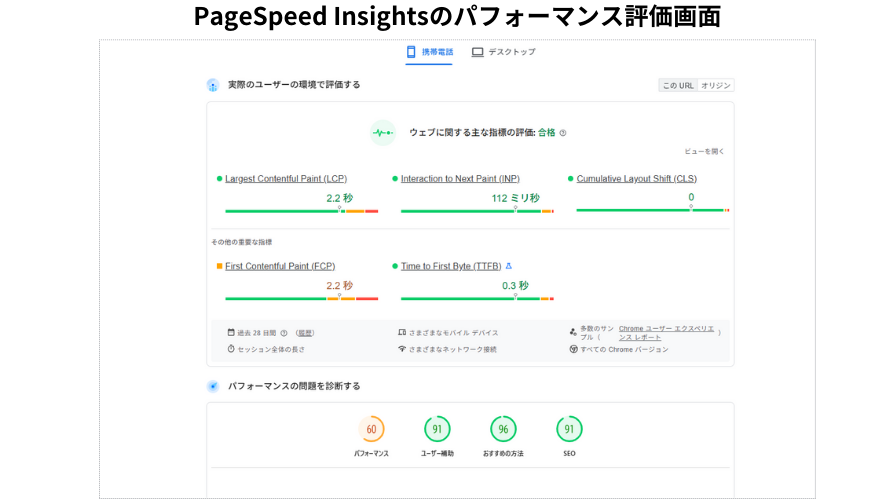Click the devices icon by さまざまなモバイル デバイス

[x=402, y=333]
